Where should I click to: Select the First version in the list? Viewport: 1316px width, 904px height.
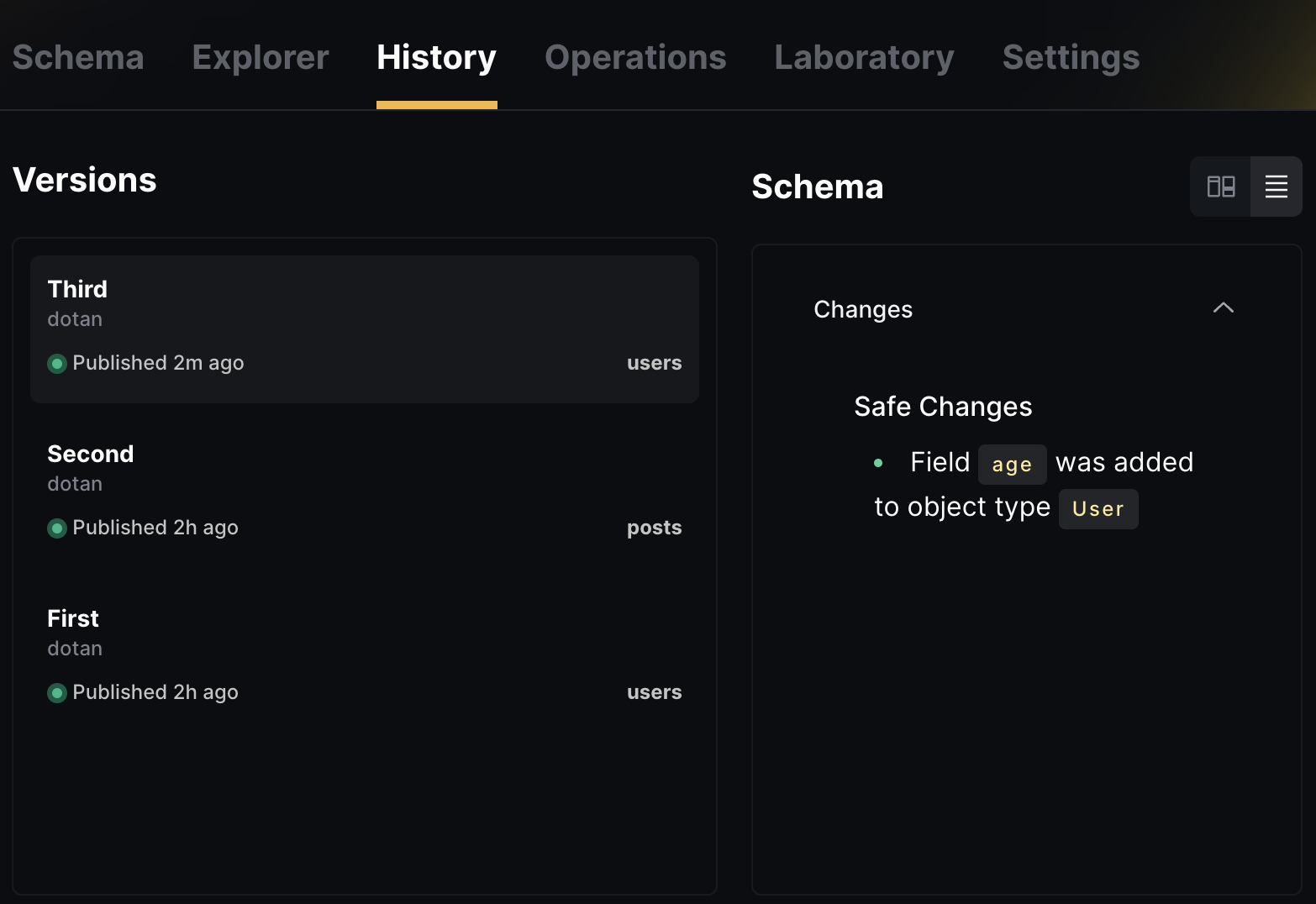point(364,655)
